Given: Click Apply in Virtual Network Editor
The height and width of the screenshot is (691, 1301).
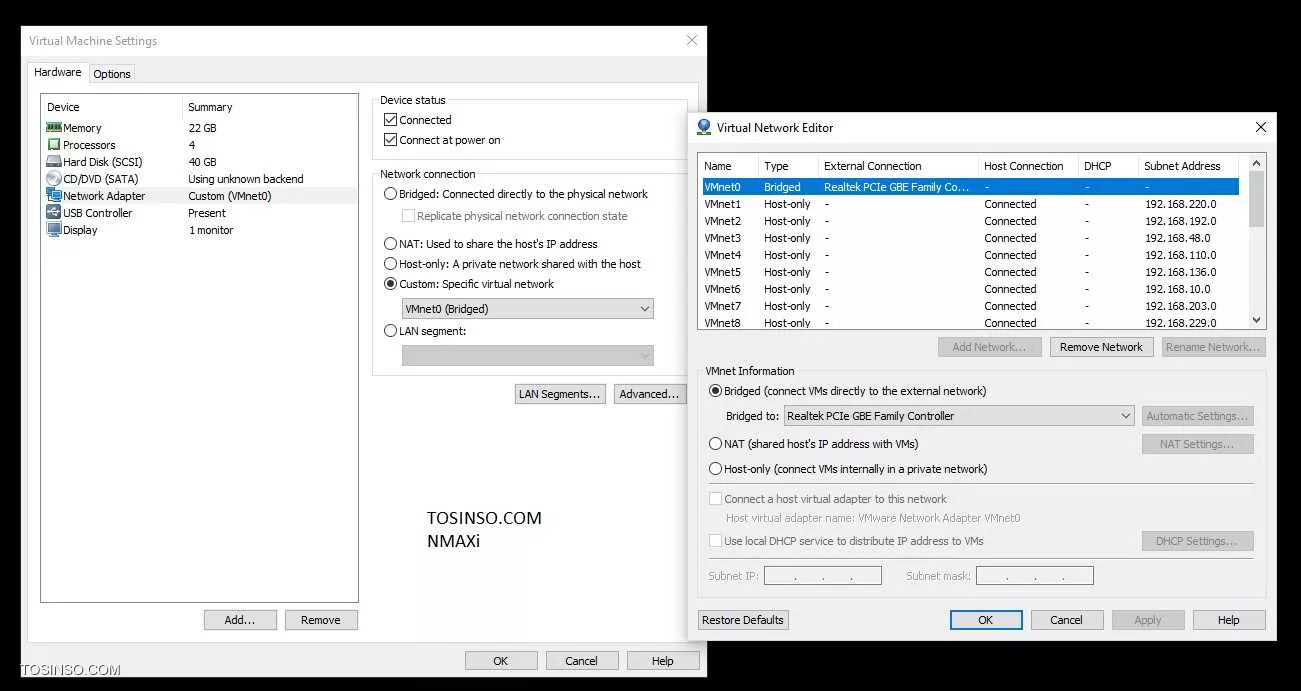Looking at the screenshot, I should pyautogui.click(x=1148, y=620).
